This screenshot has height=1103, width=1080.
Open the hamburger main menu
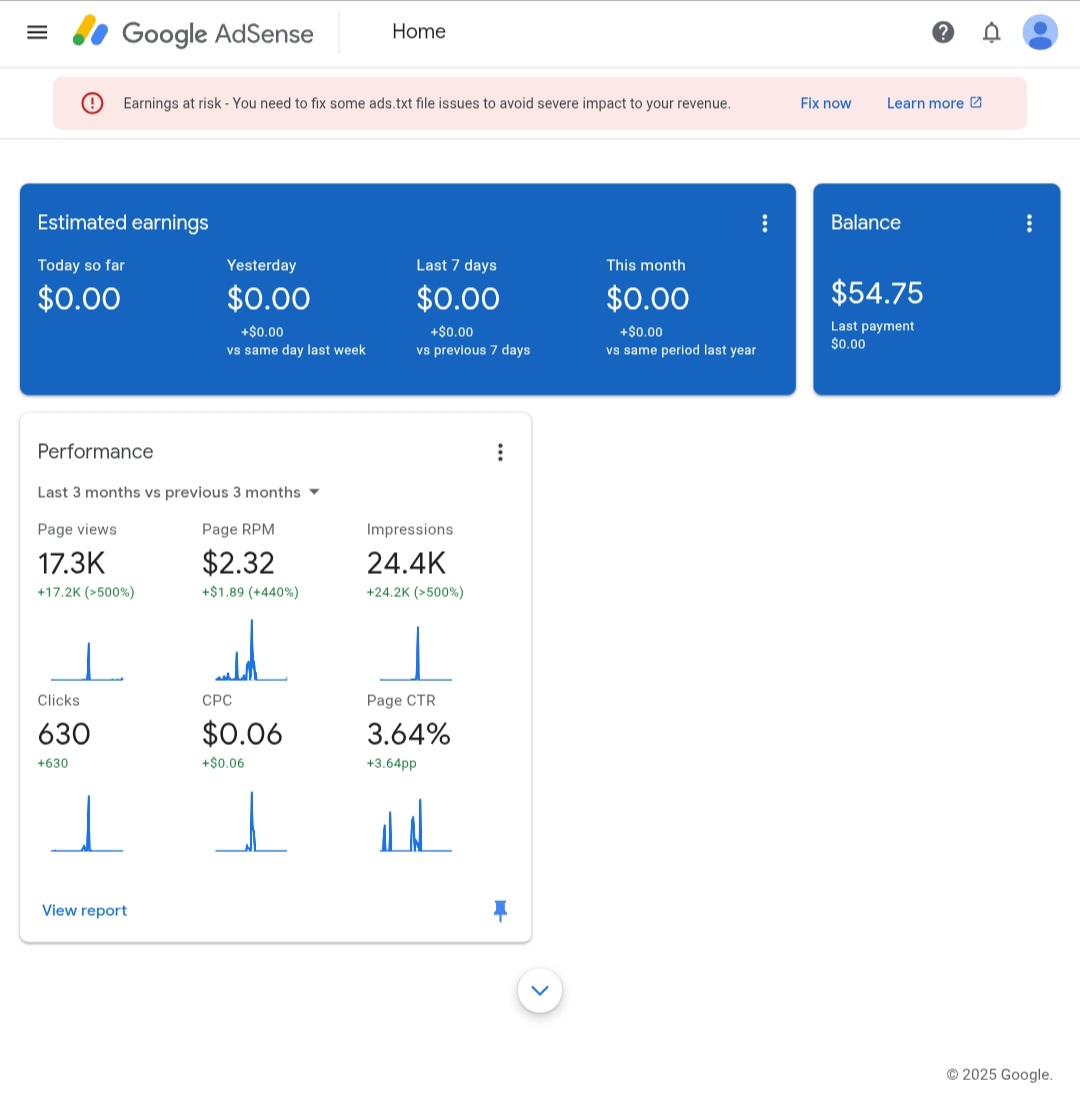(37, 32)
